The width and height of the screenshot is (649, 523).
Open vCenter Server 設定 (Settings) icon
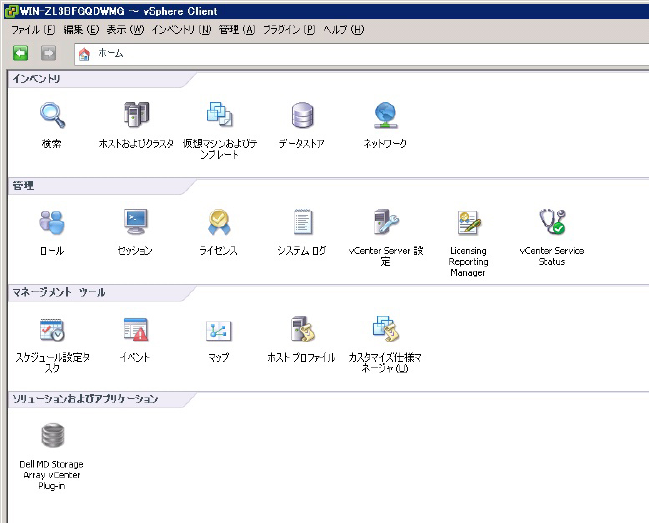point(386,221)
